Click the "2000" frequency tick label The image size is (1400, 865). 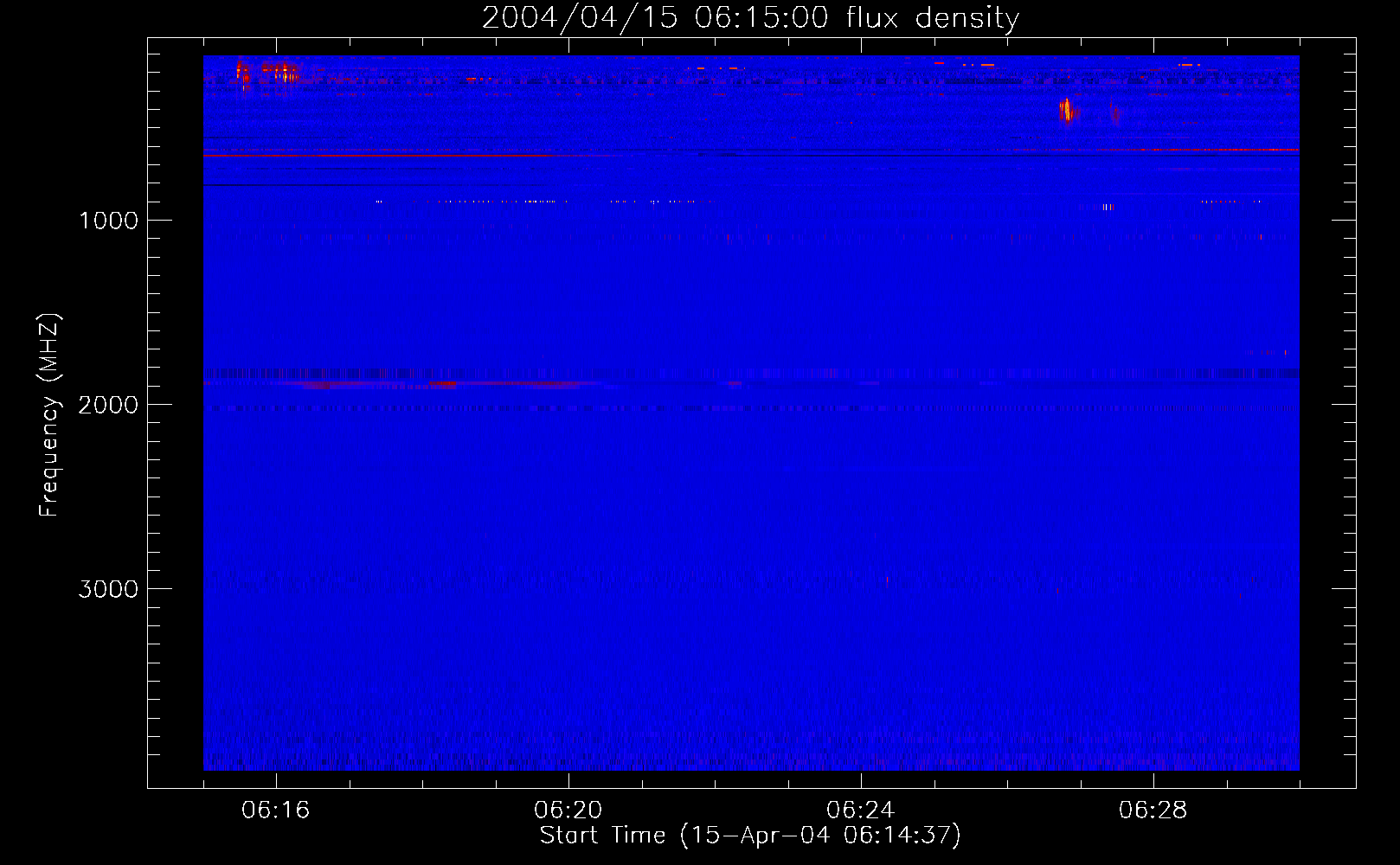(x=108, y=405)
